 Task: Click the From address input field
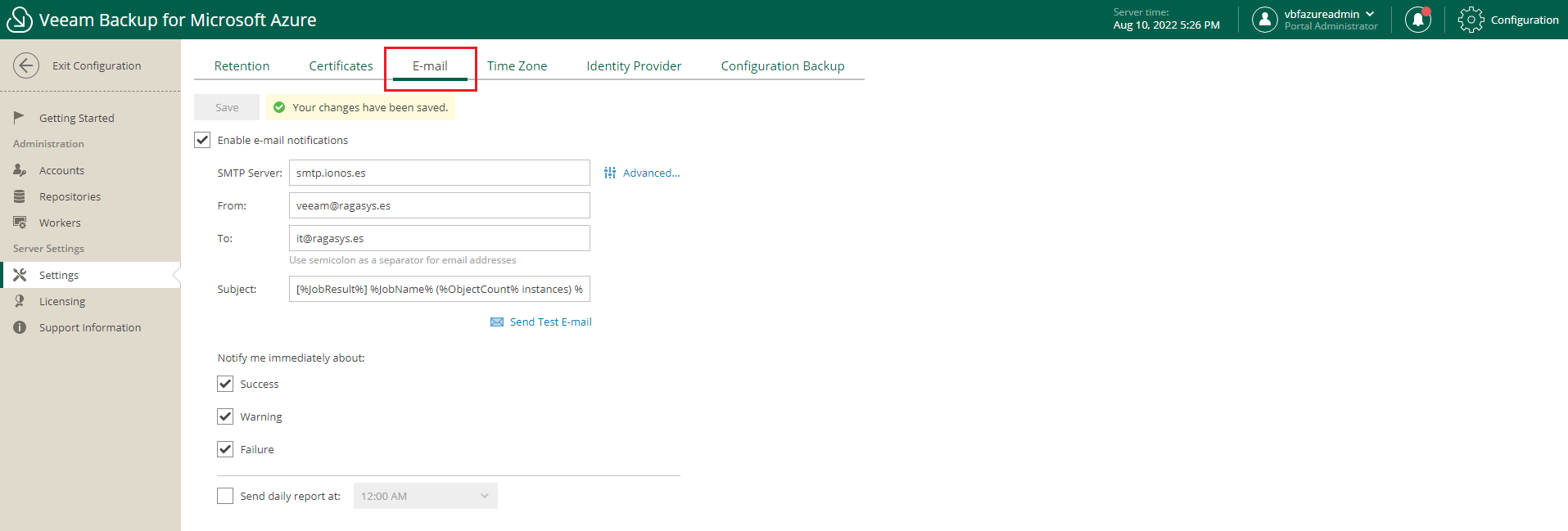440,205
